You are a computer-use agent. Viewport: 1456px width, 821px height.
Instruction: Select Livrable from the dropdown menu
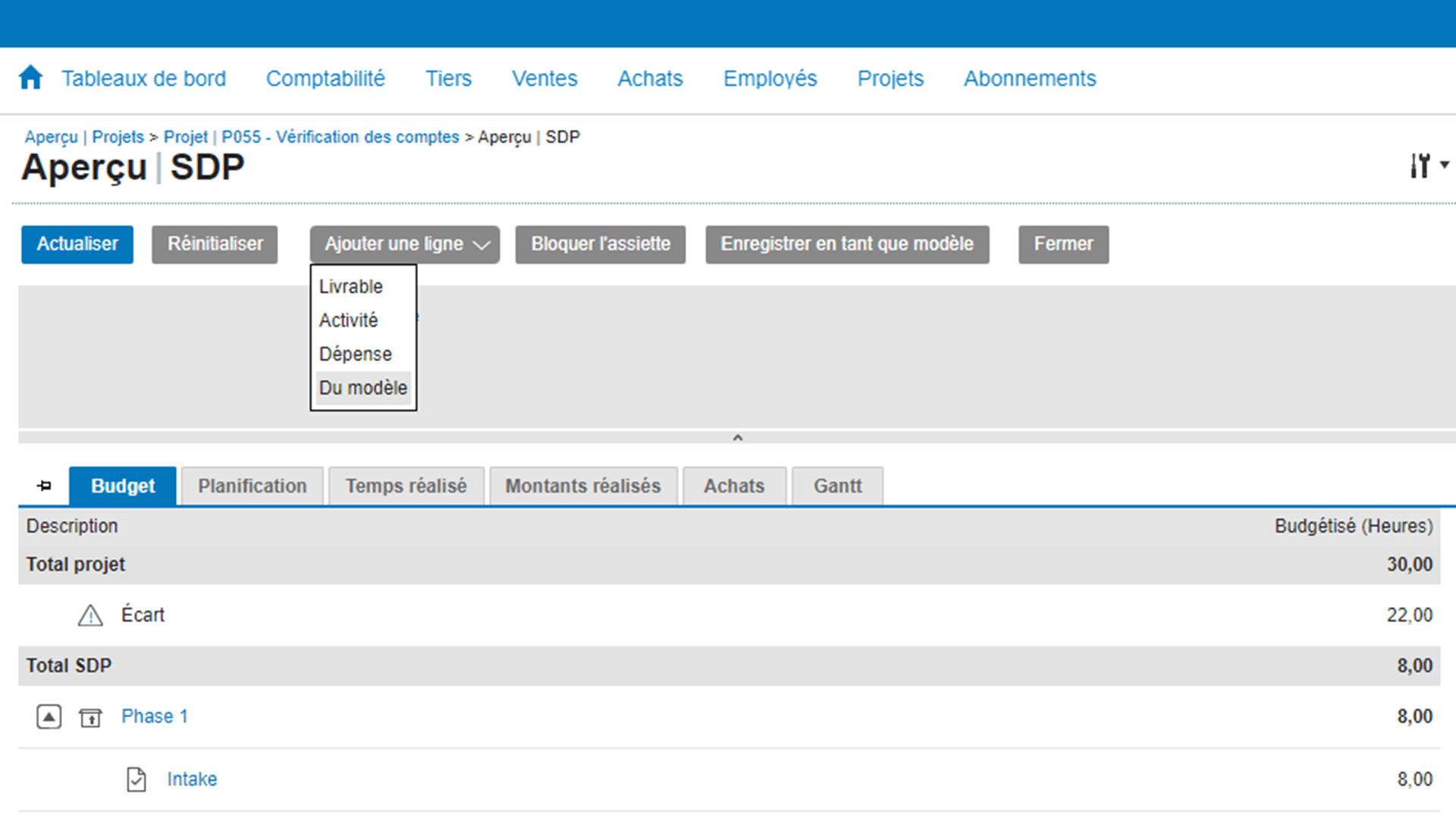(350, 287)
